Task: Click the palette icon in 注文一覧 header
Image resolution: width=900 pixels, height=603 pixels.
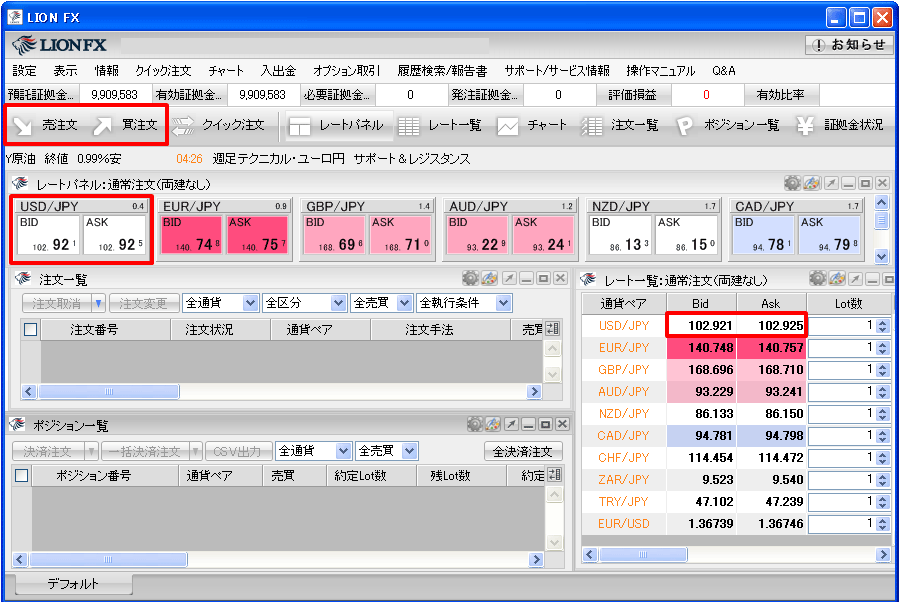Action: (489, 278)
